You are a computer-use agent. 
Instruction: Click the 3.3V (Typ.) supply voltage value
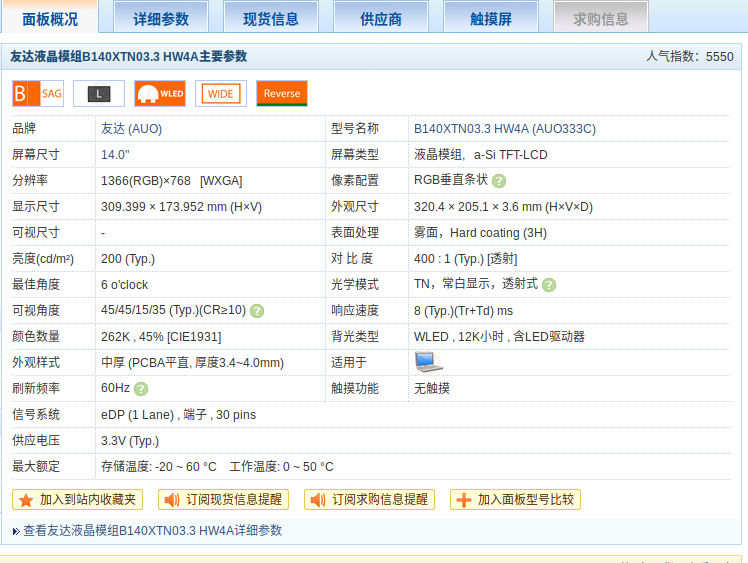coord(130,441)
